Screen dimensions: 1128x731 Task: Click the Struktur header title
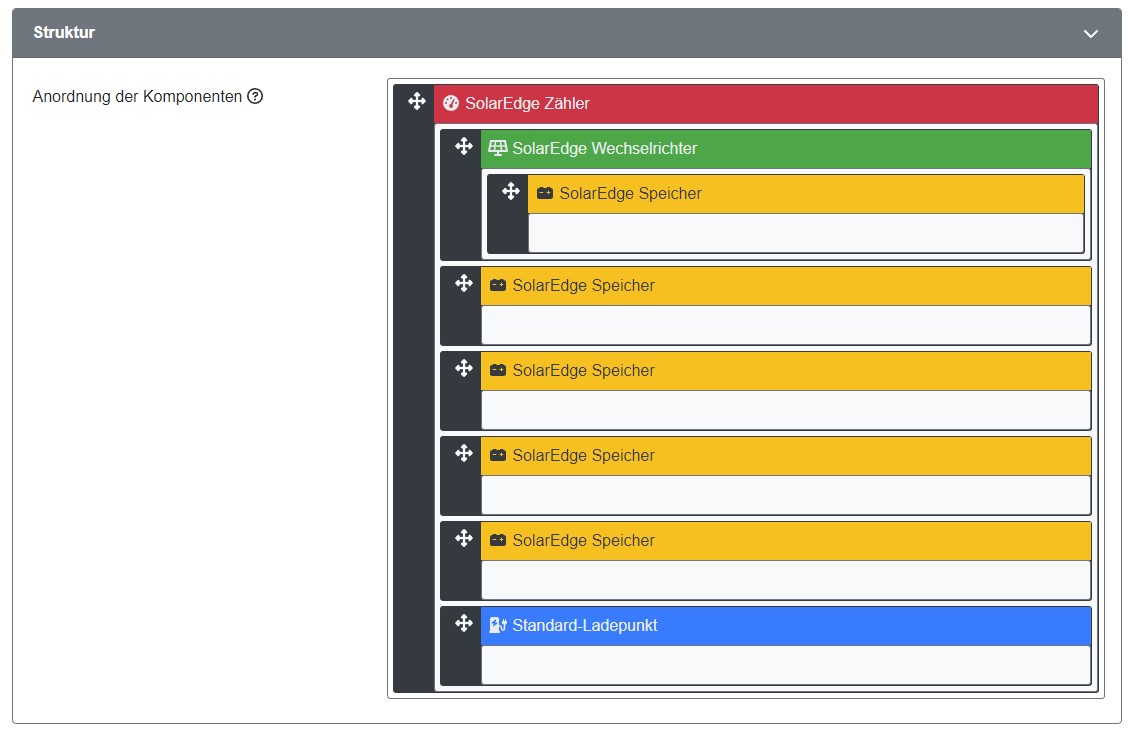[x=64, y=32]
